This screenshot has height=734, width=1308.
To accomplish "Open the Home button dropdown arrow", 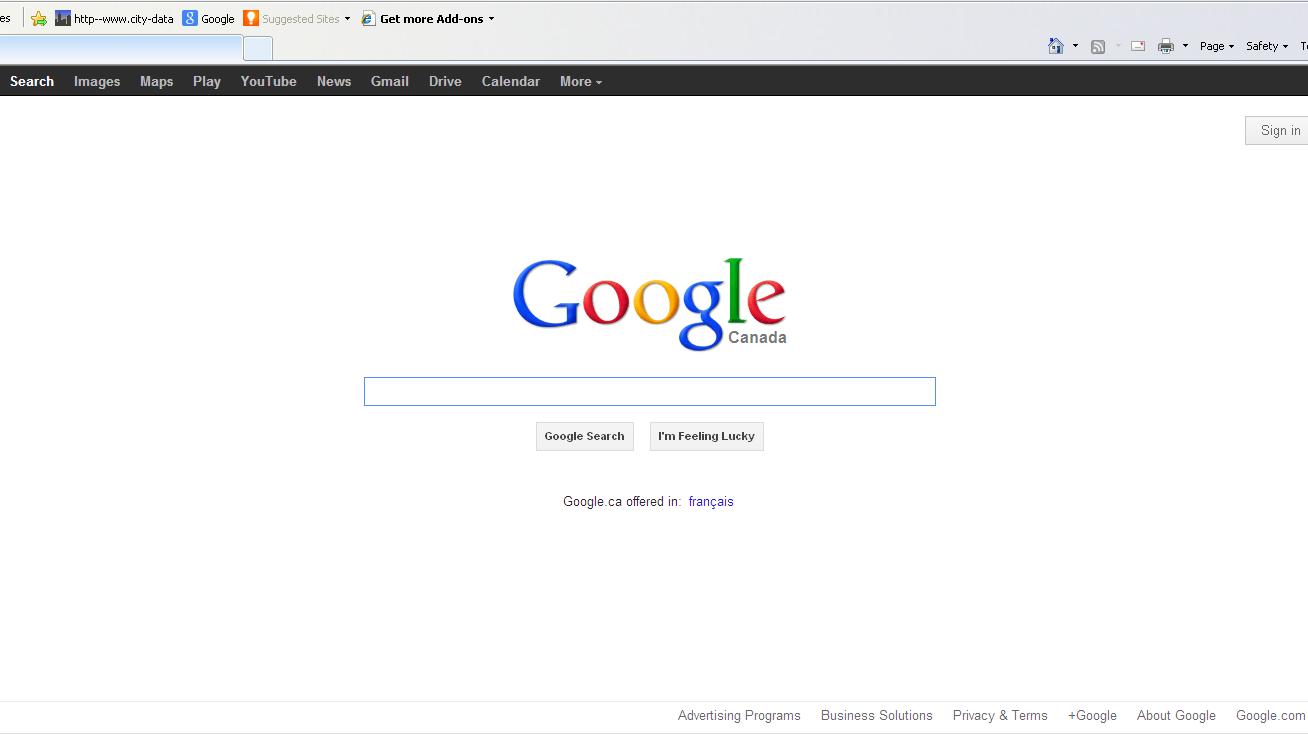I will 1075,46.
